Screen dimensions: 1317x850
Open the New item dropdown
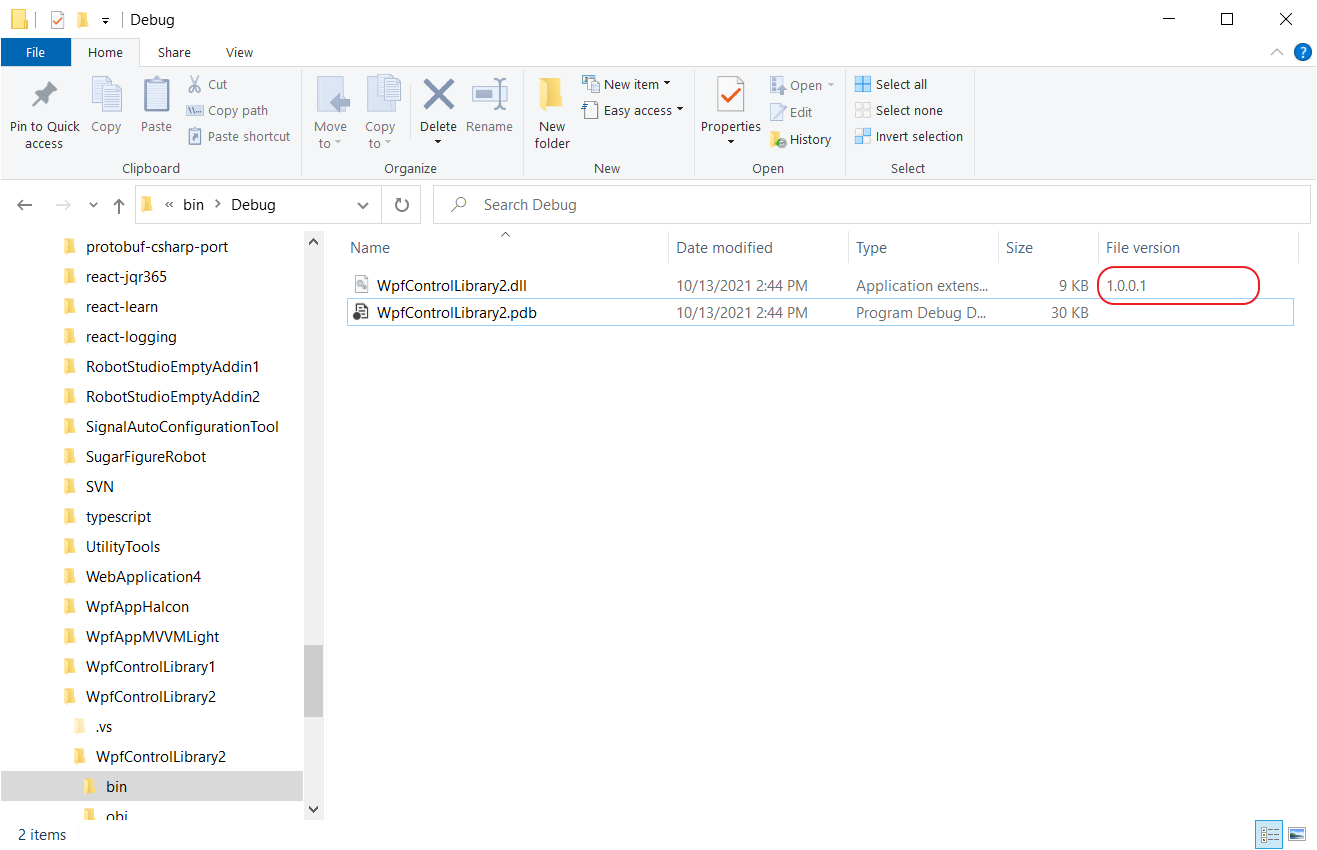627,84
